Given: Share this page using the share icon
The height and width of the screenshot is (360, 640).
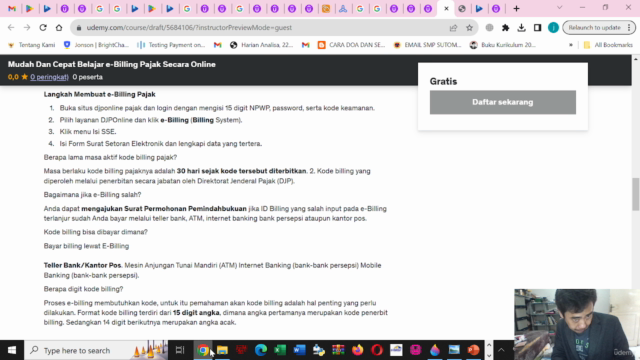Looking at the screenshot, I should (x=453, y=28).
